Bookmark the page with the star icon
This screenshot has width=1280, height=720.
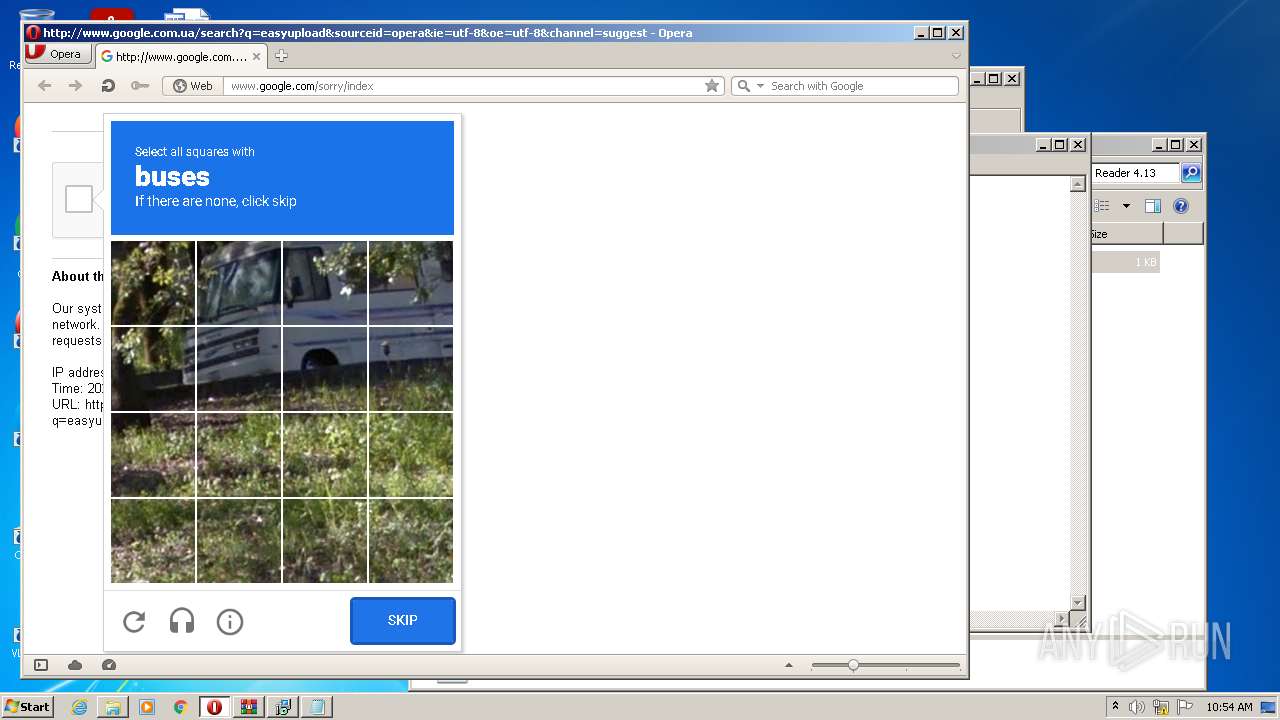712,86
